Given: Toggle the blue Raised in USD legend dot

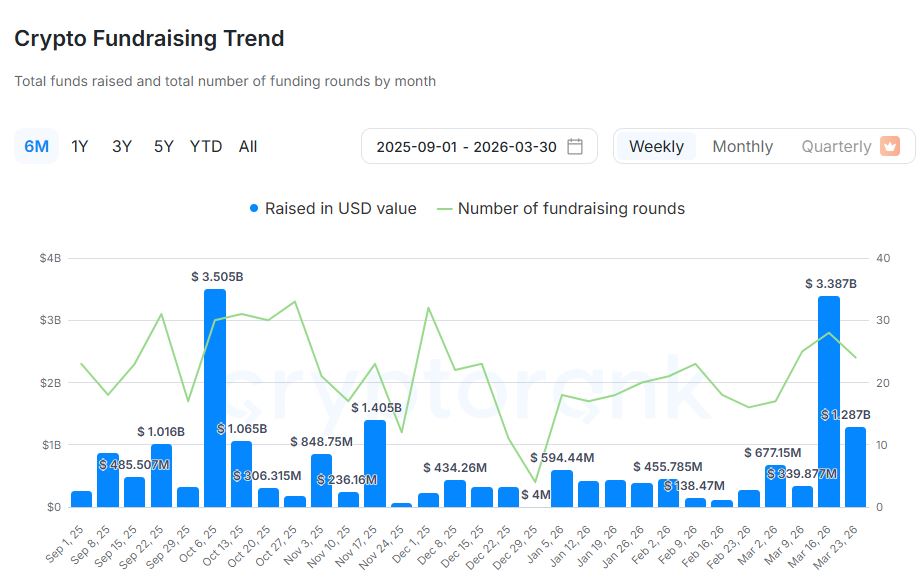Looking at the screenshot, I should pyautogui.click(x=254, y=209).
